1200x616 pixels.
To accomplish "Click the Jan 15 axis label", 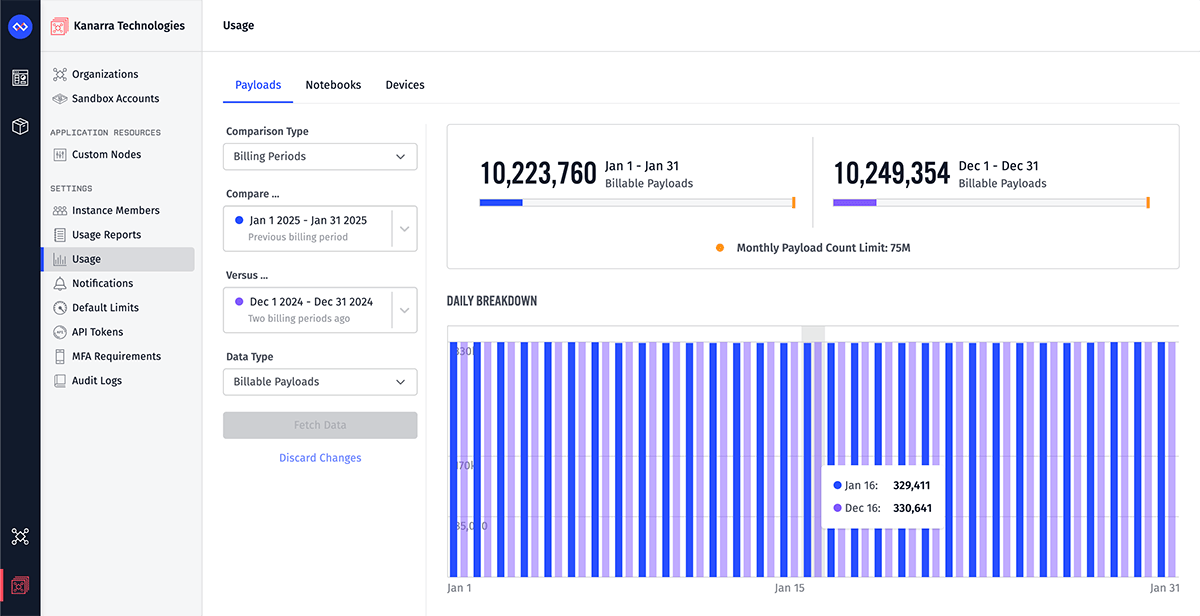I will coord(789,588).
